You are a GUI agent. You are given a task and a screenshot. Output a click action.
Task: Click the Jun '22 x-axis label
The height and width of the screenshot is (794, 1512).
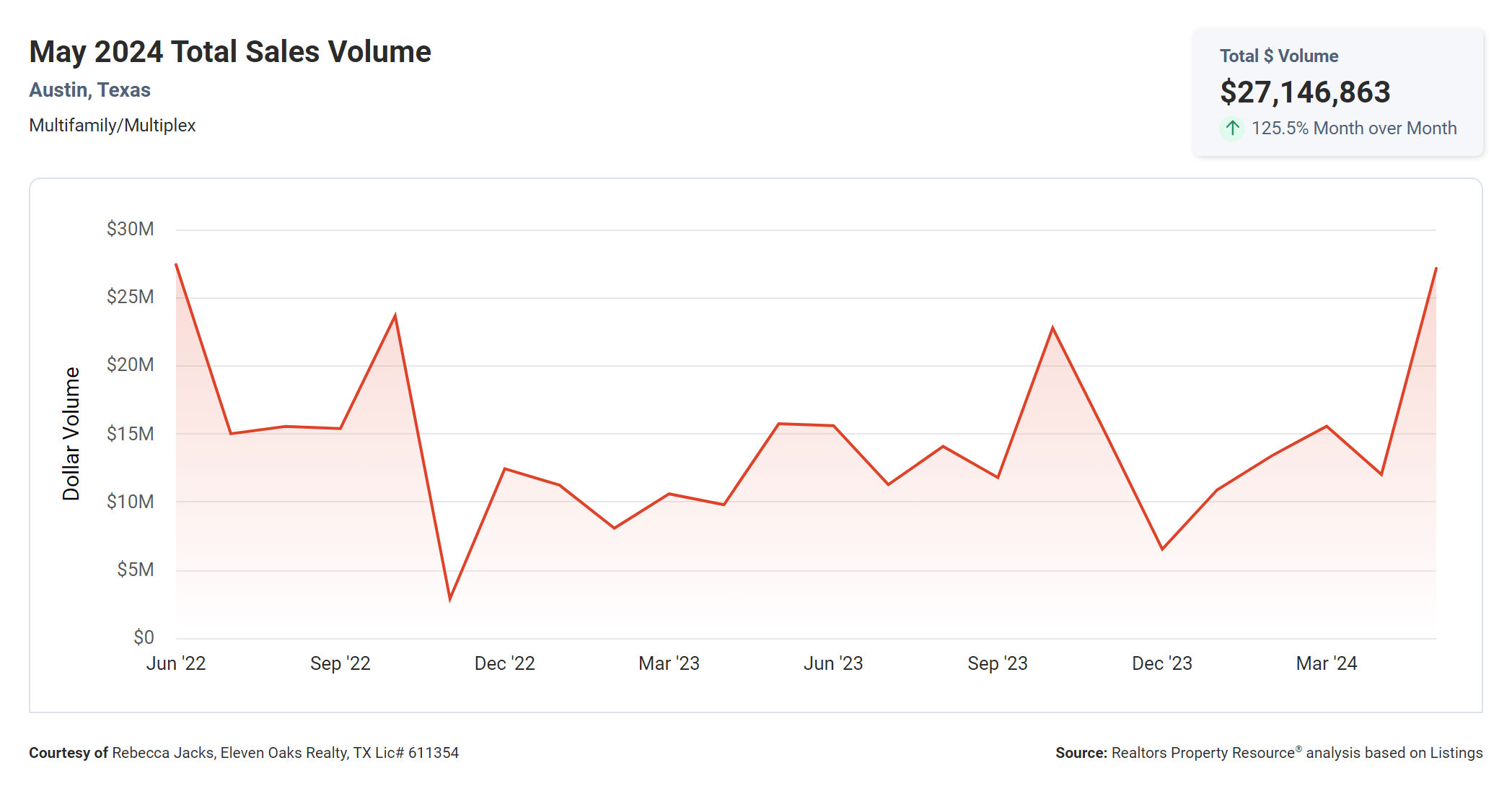point(176,663)
